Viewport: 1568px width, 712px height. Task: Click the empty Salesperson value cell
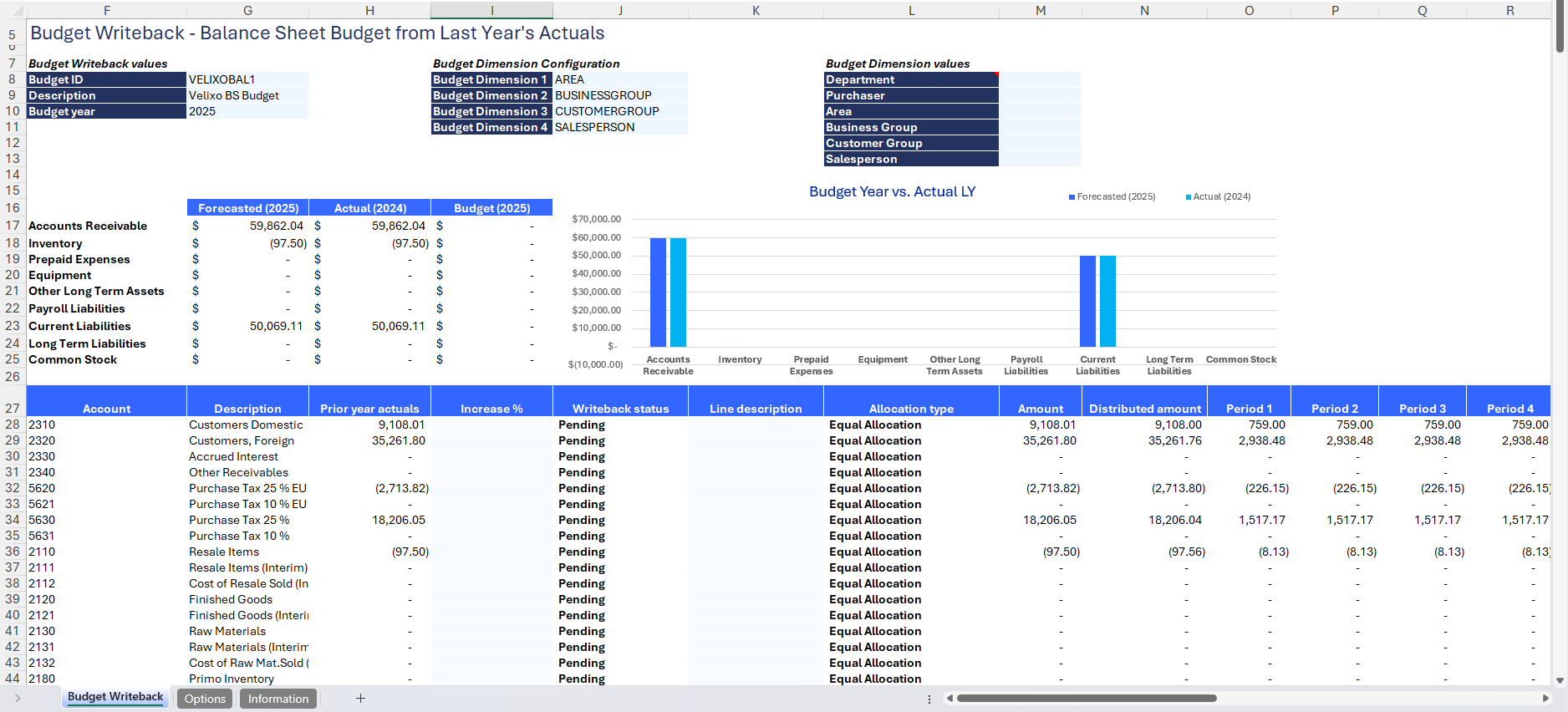click(x=1041, y=159)
